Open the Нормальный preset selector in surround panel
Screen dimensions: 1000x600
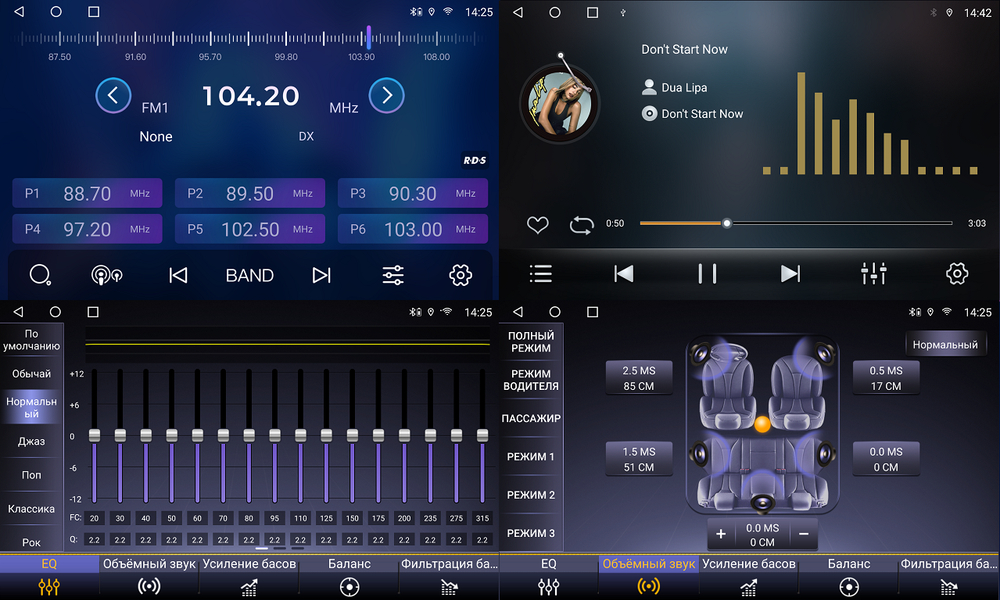tap(946, 343)
